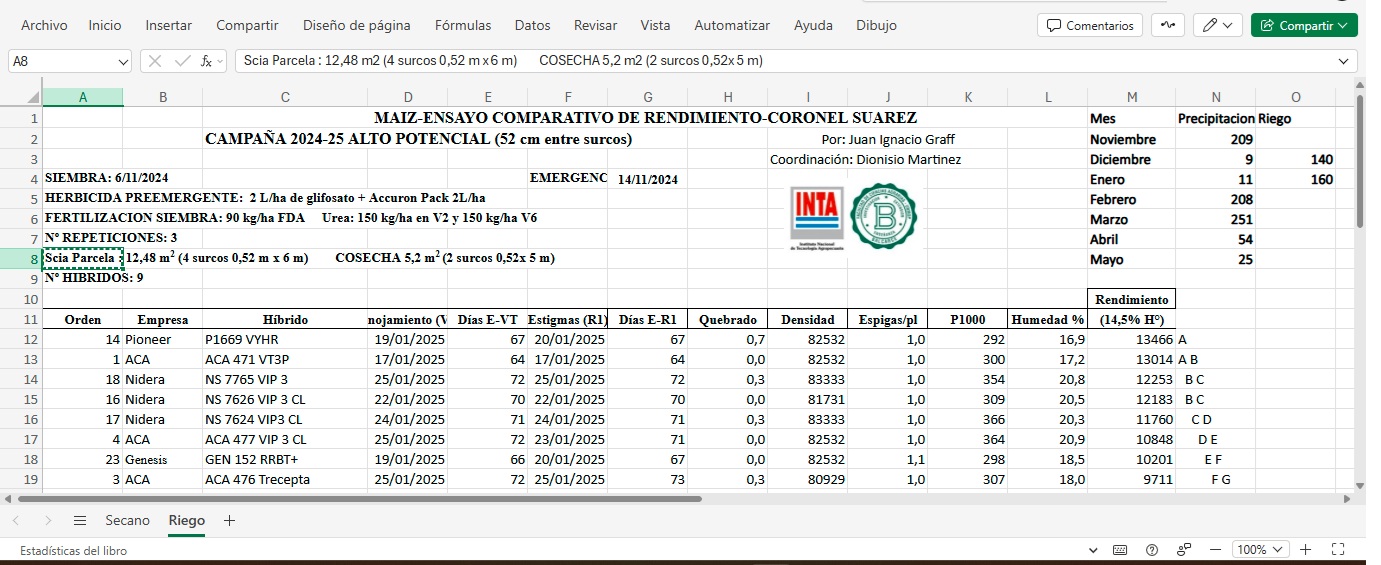The height and width of the screenshot is (565, 1381).
Task: Click the zoom in plus icon
Action: 1306,550
